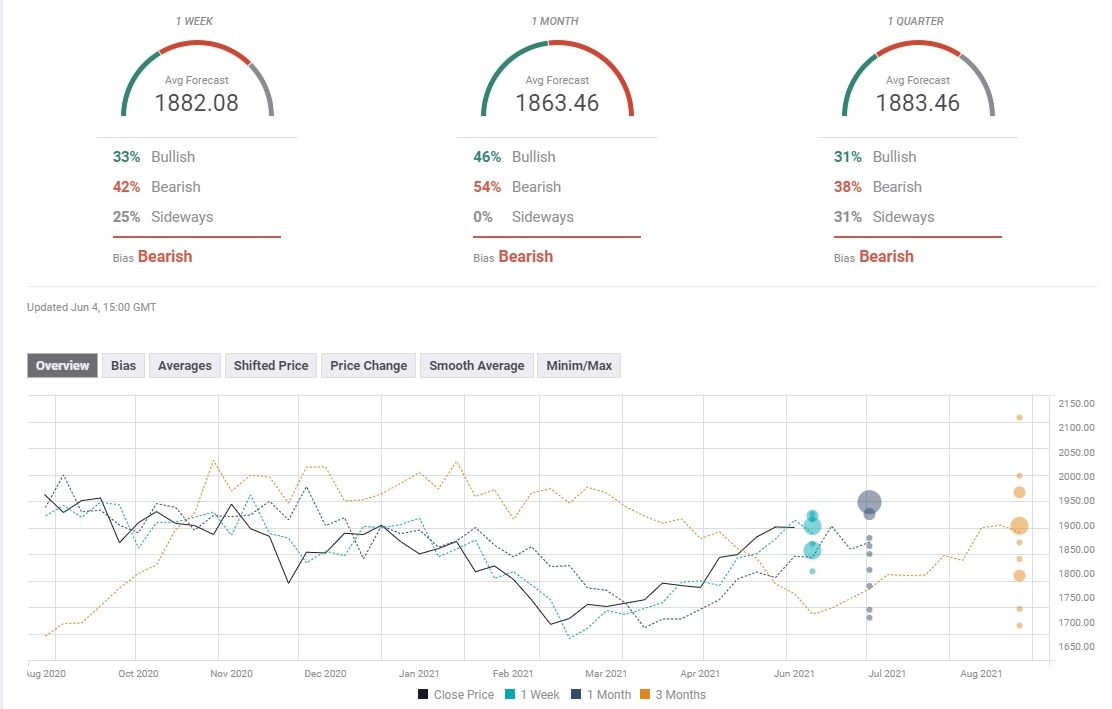Image resolution: width=1112 pixels, height=709 pixels.
Task: View the Price Change chart
Action: point(368,365)
